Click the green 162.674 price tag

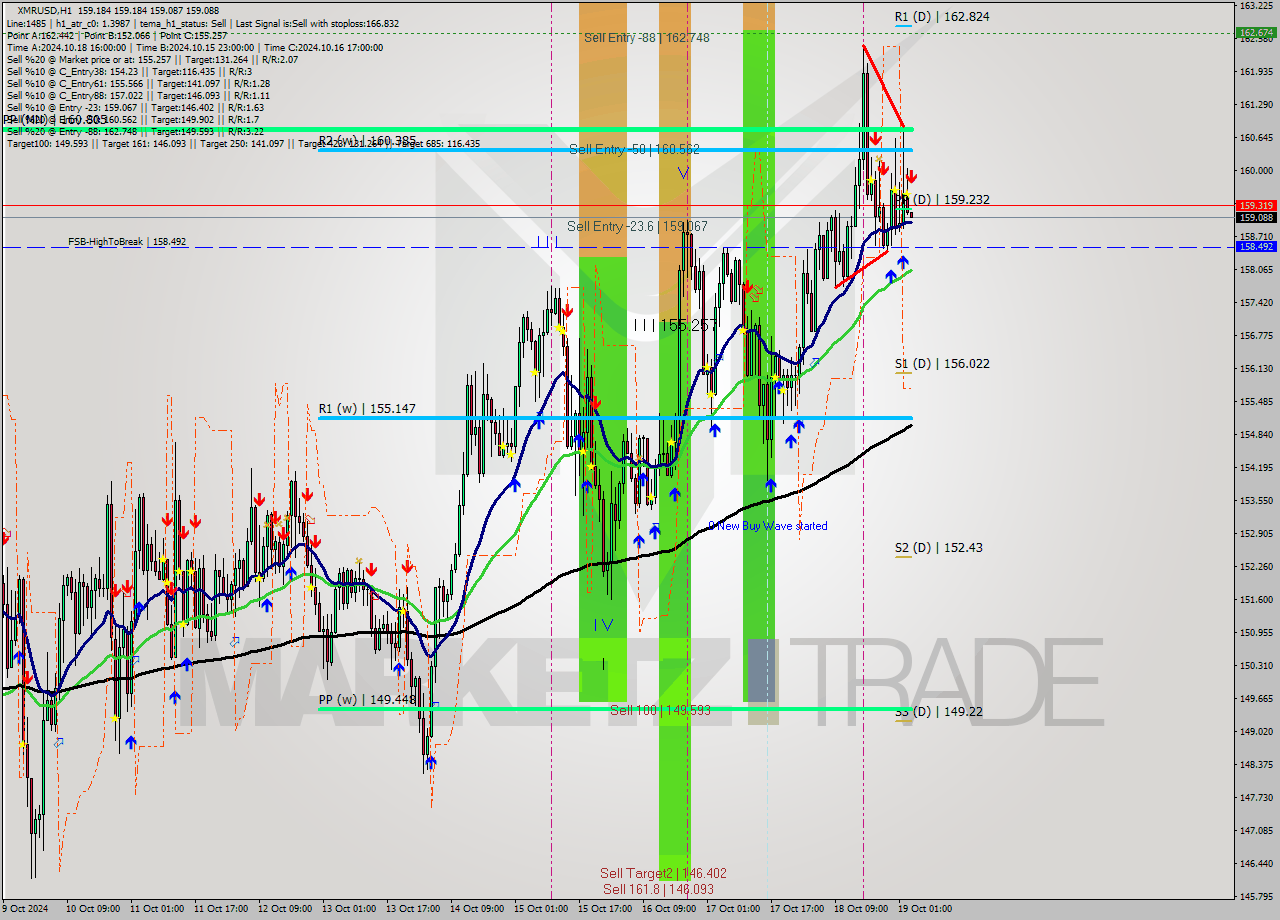(x=1256, y=33)
